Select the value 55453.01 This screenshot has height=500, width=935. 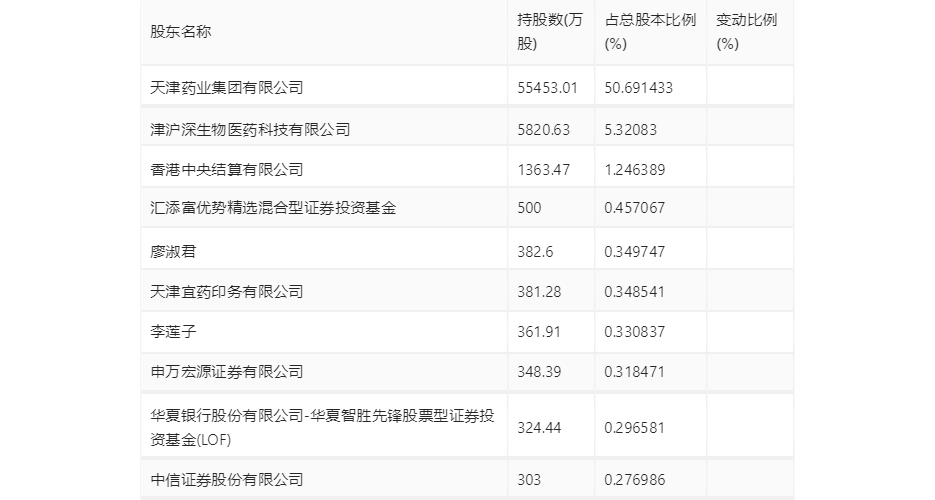pyautogui.click(x=547, y=88)
